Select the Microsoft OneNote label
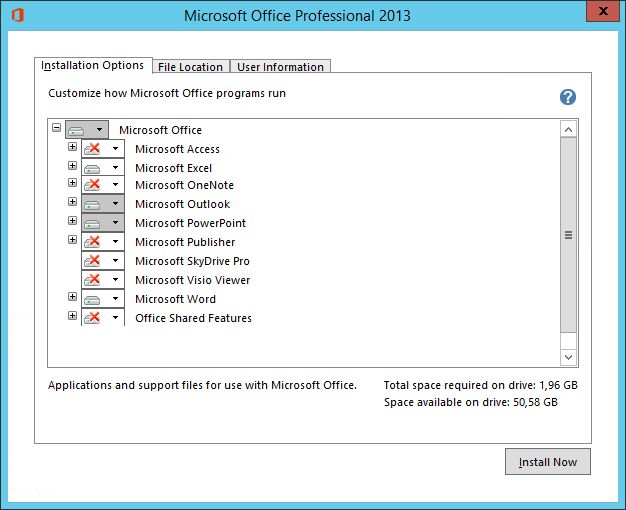This screenshot has height=510, width=626. pyautogui.click(x=184, y=185)
